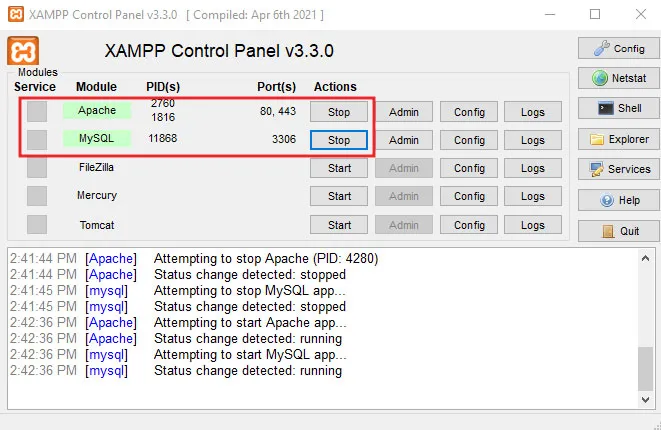Toggle the Tomcat service checkbox
The height and width of the screenshot is (430, 661).
click(37, 224)
